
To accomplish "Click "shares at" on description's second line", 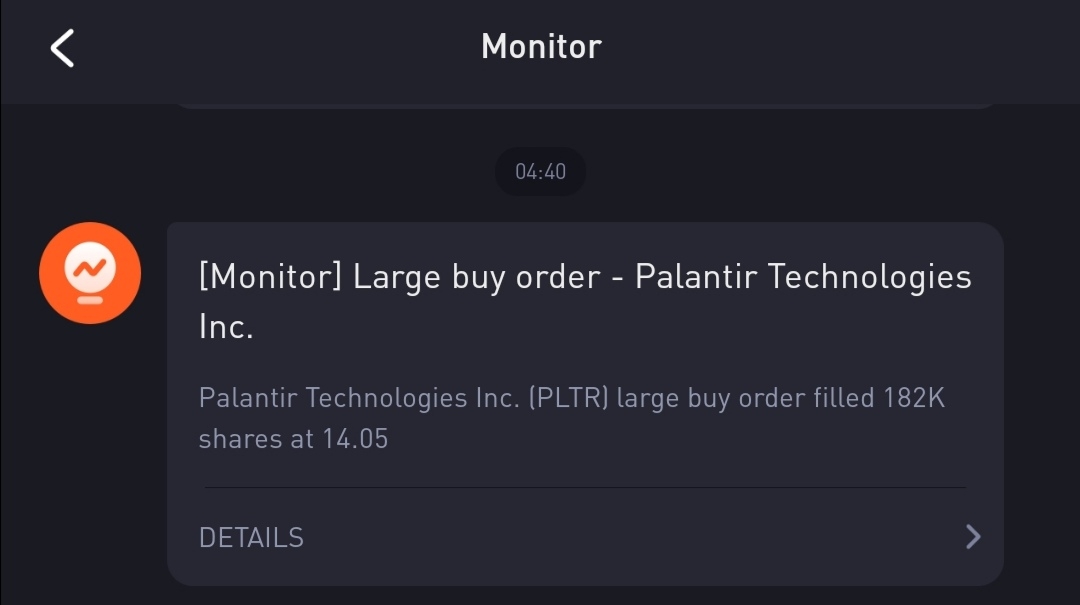I will click(256, 438).
